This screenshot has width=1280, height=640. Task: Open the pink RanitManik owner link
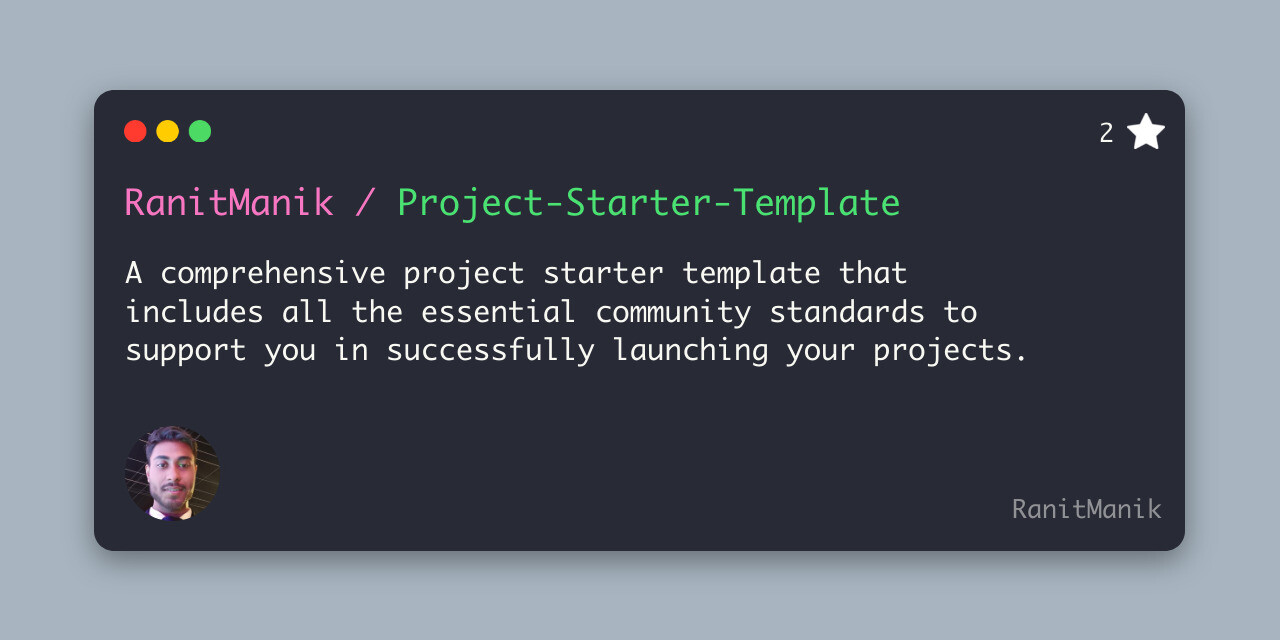coord(229,203)
